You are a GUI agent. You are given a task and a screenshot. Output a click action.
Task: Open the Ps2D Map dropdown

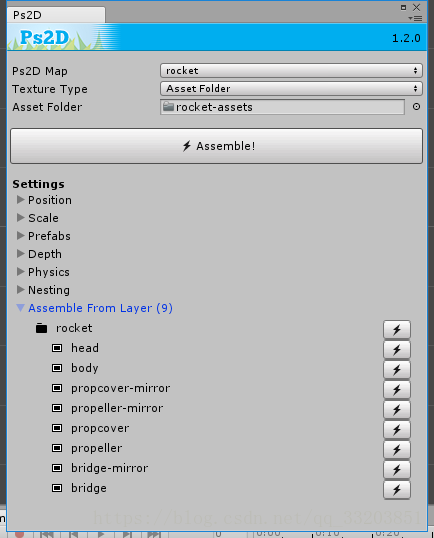tap(291, 71)
